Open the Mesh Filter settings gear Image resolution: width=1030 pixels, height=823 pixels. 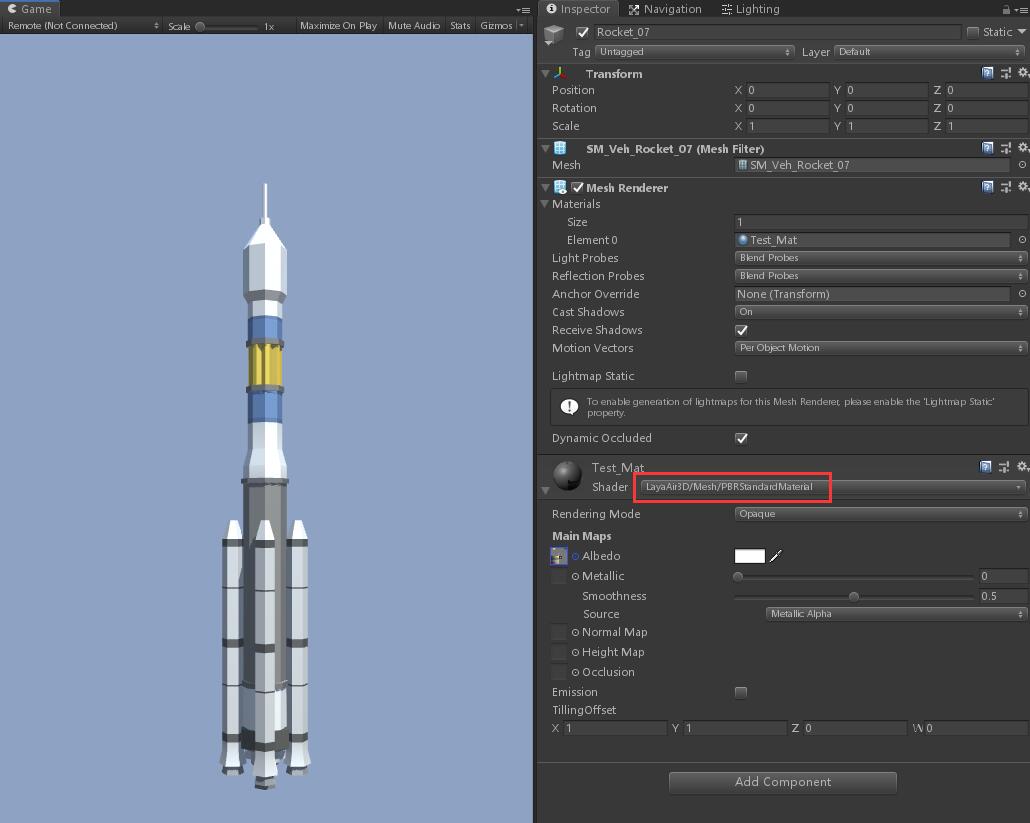click(x=1022, y=147)
